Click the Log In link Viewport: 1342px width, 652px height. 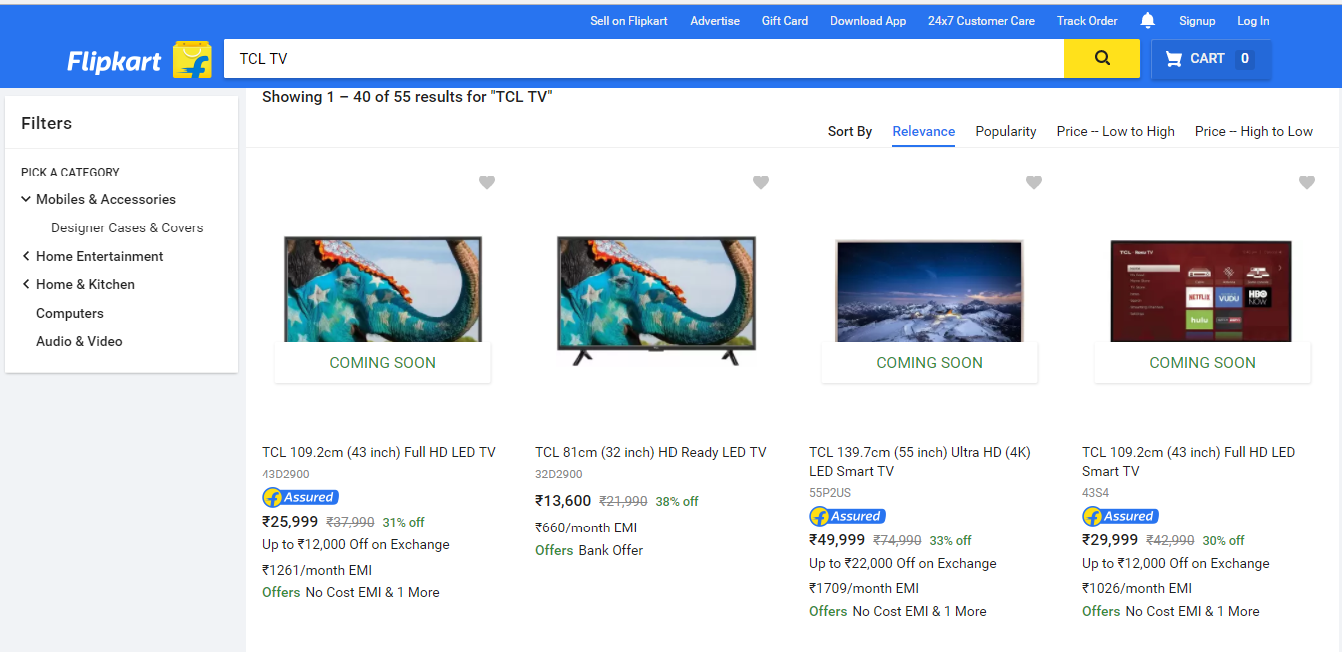[x=1252, y=21]
